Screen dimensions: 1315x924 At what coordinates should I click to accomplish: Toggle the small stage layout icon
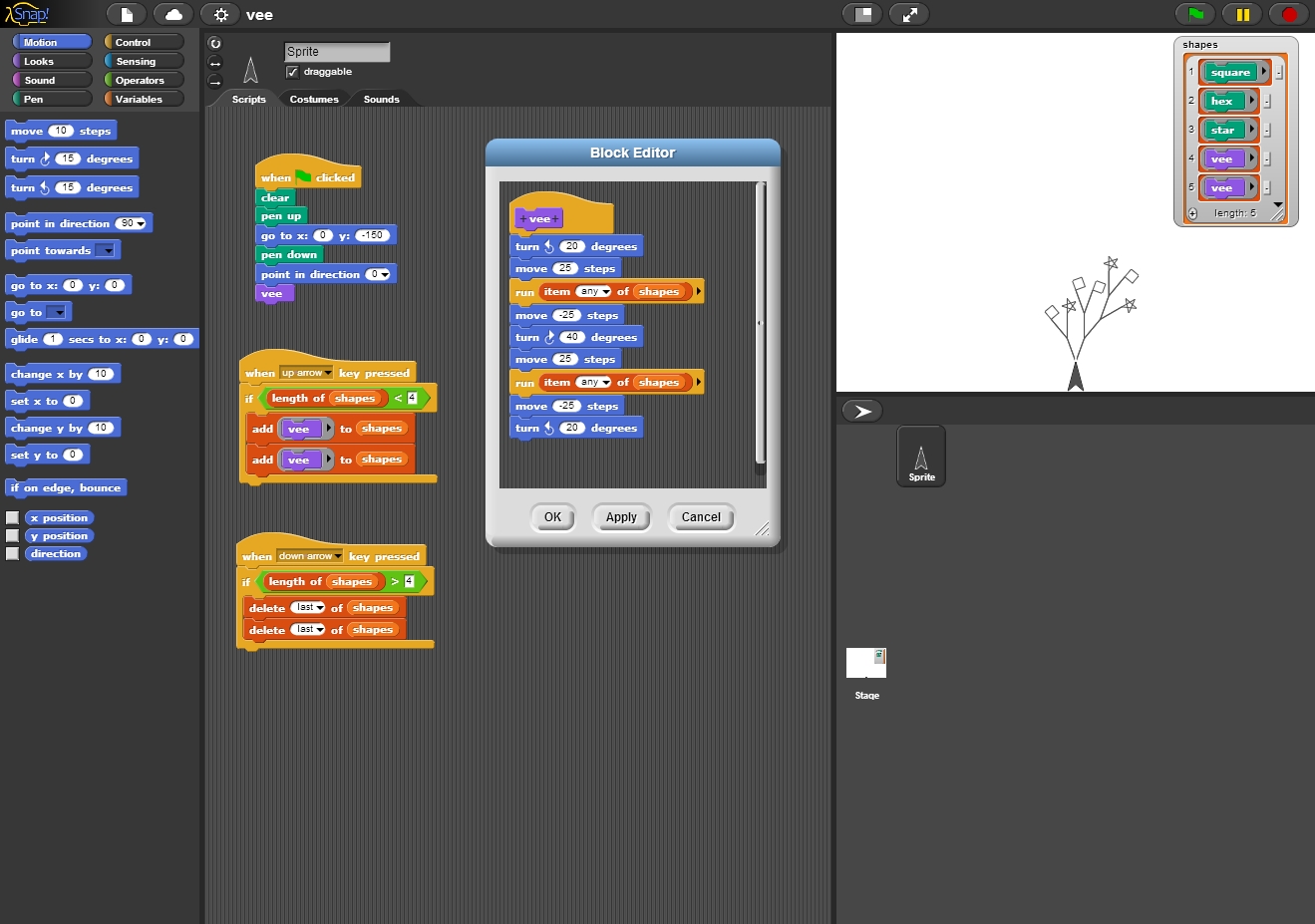pos(862,14)
